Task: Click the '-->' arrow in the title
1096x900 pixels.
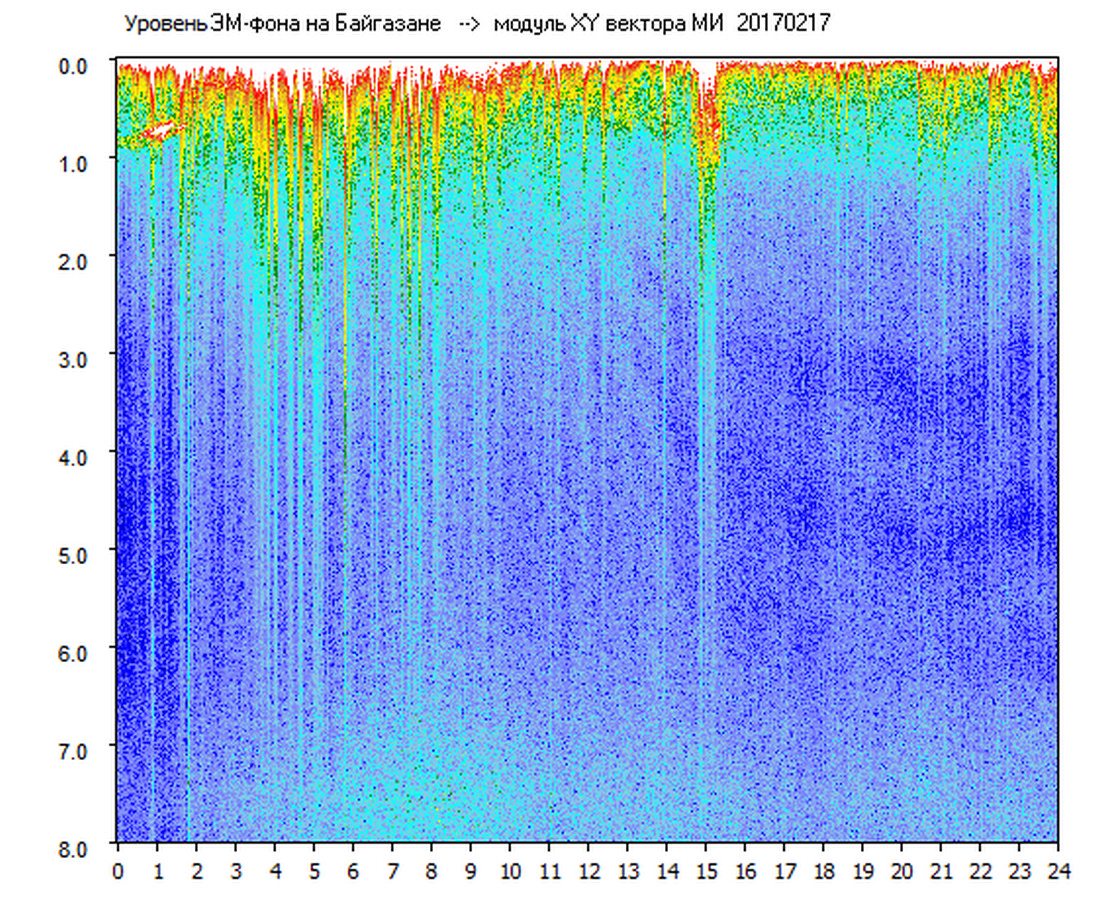Action: [x=469, y=24]
